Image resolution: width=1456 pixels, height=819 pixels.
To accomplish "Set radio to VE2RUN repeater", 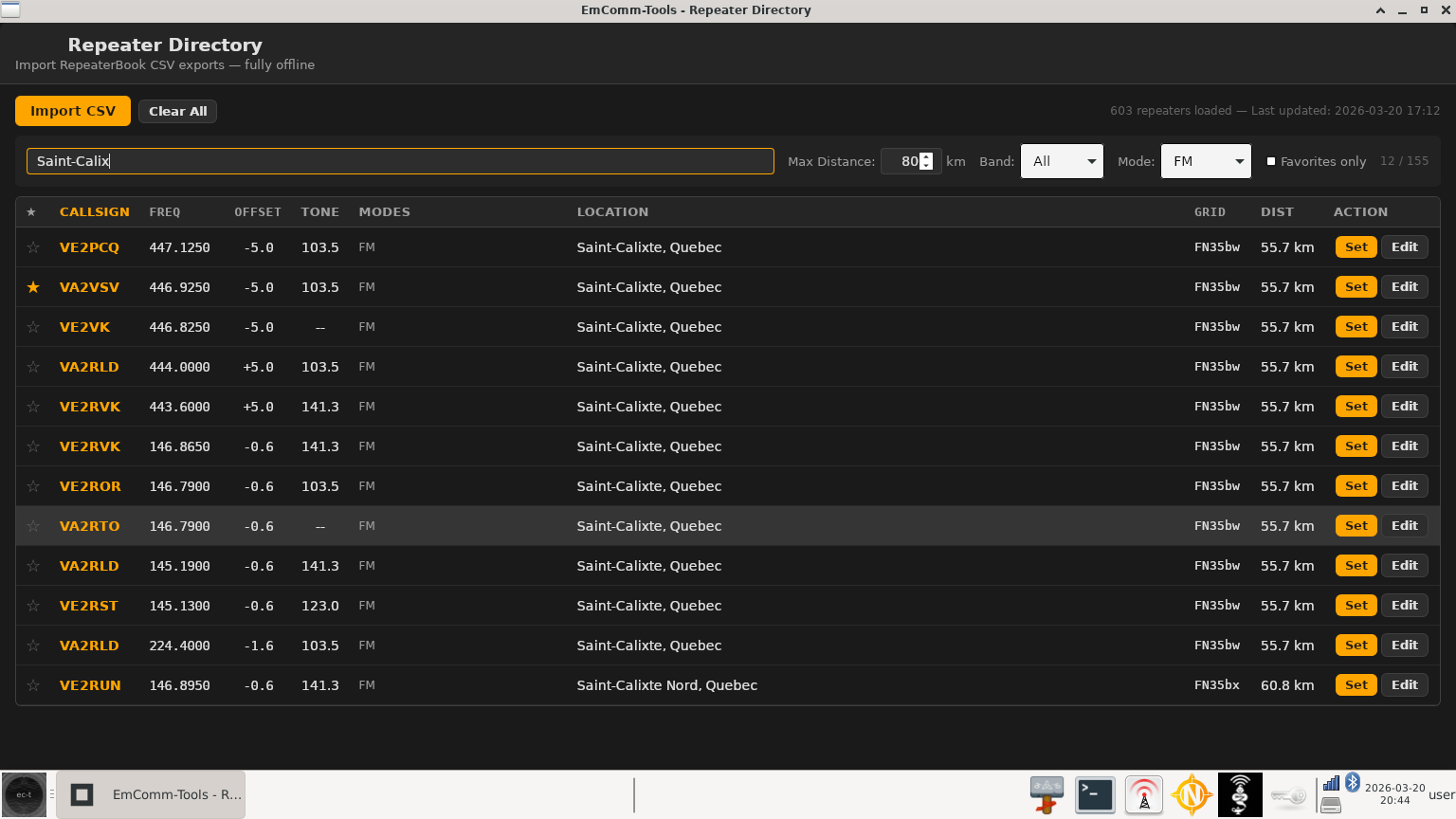I will 1356,685.
